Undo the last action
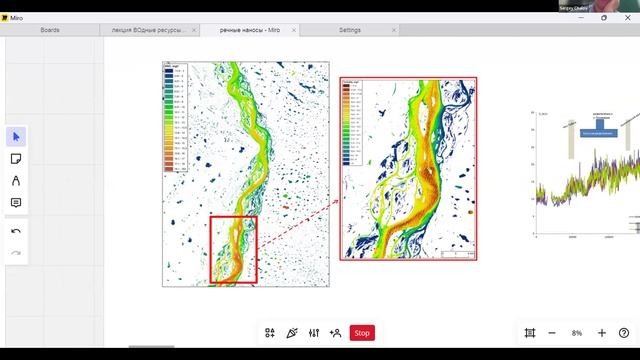 (16, 231)
